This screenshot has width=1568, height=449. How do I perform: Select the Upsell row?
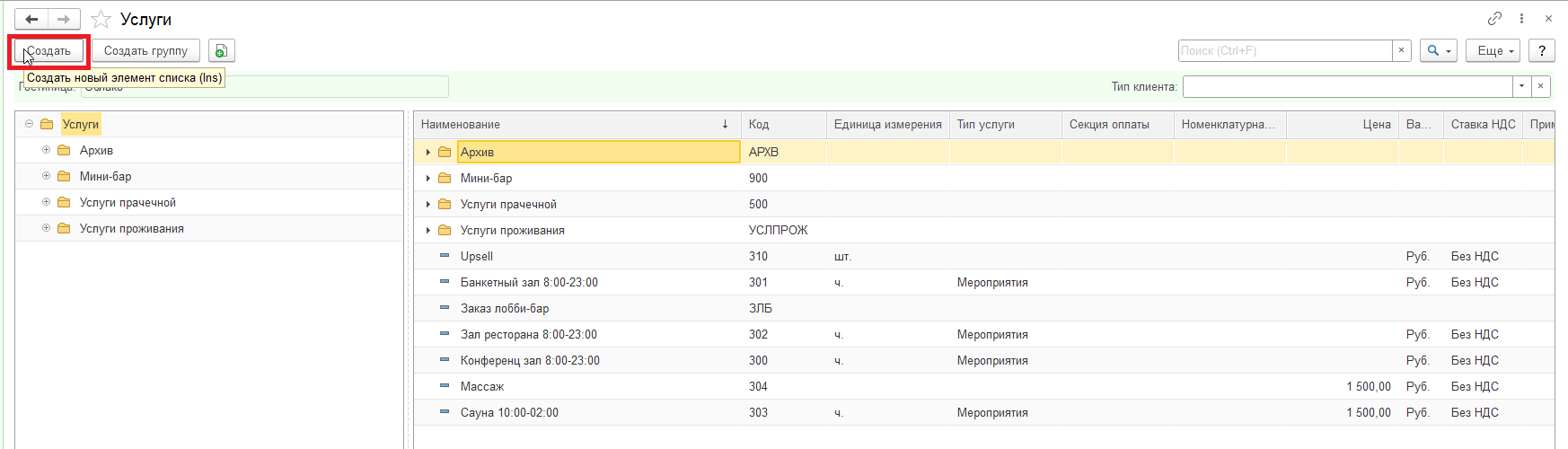(983, 256)
